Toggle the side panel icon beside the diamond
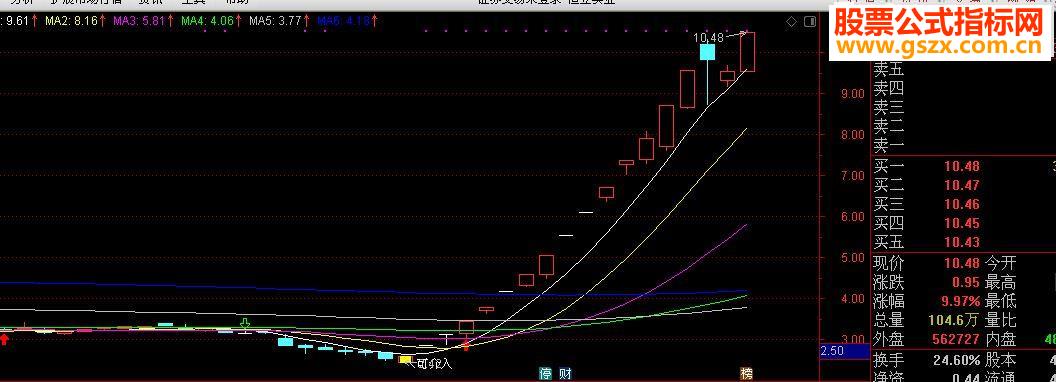The image size is (1056, 382). 809,22
